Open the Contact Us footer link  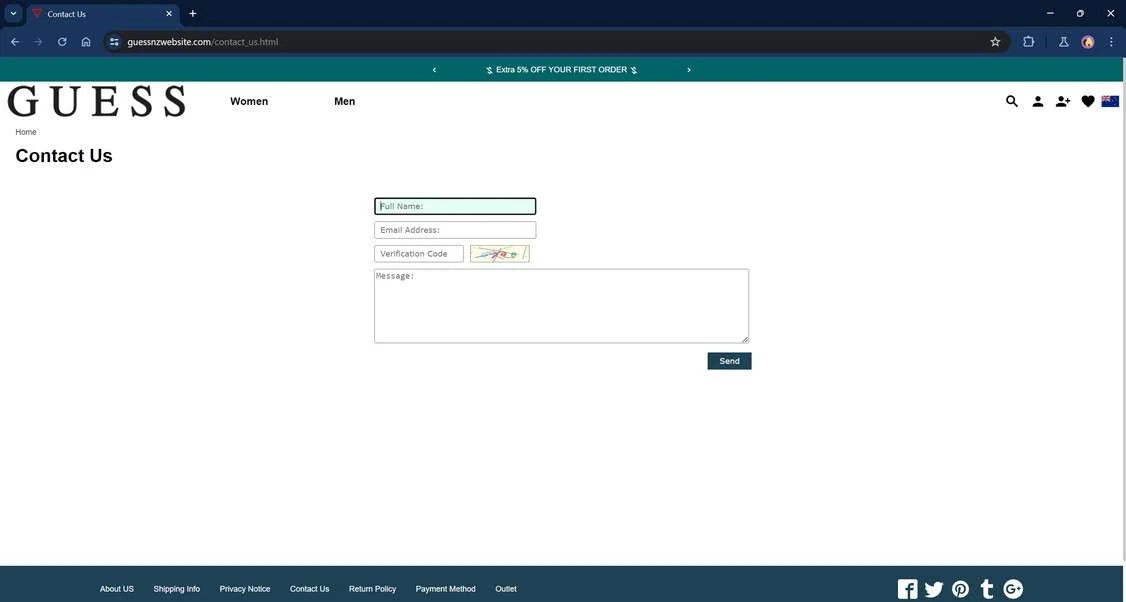pos(310,589)
